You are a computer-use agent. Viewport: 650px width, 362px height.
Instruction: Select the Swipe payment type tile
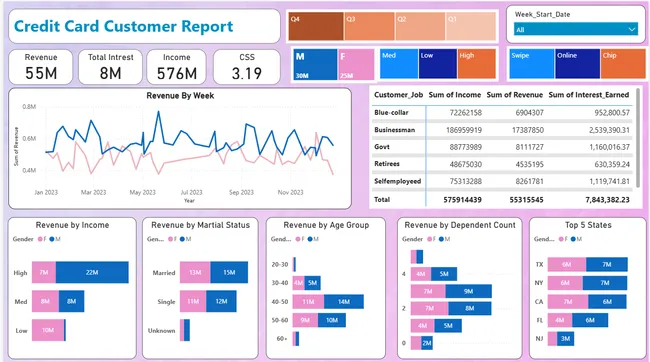coord(532,63)
